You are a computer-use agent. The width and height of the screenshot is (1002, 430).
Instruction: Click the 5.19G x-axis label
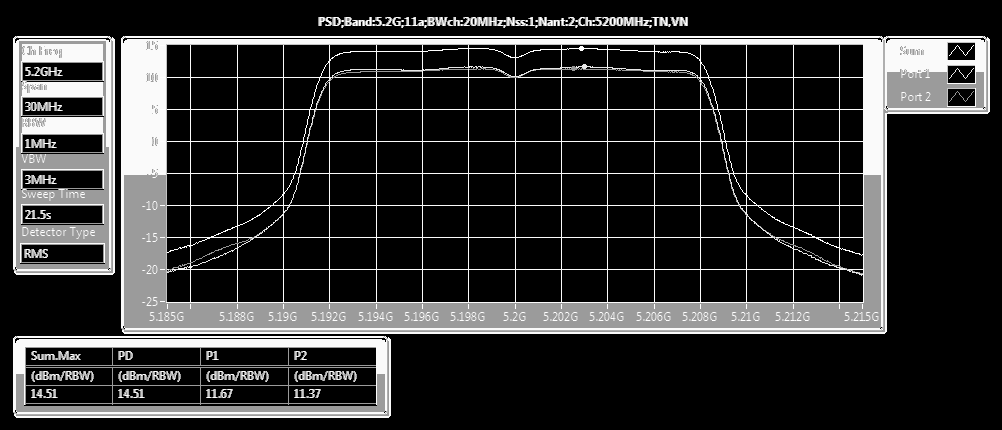[x=282, y=317]
